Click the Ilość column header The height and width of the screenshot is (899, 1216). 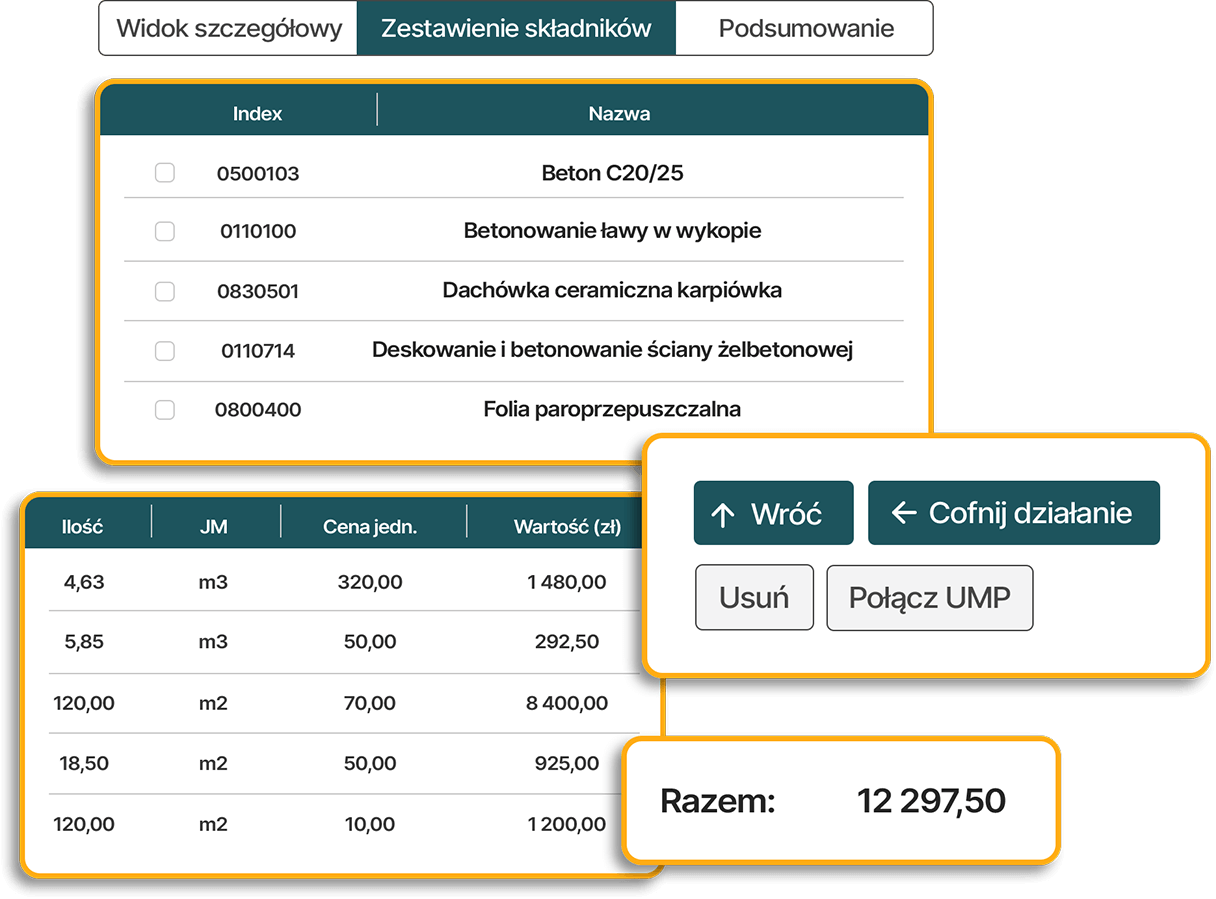[82, 526]
